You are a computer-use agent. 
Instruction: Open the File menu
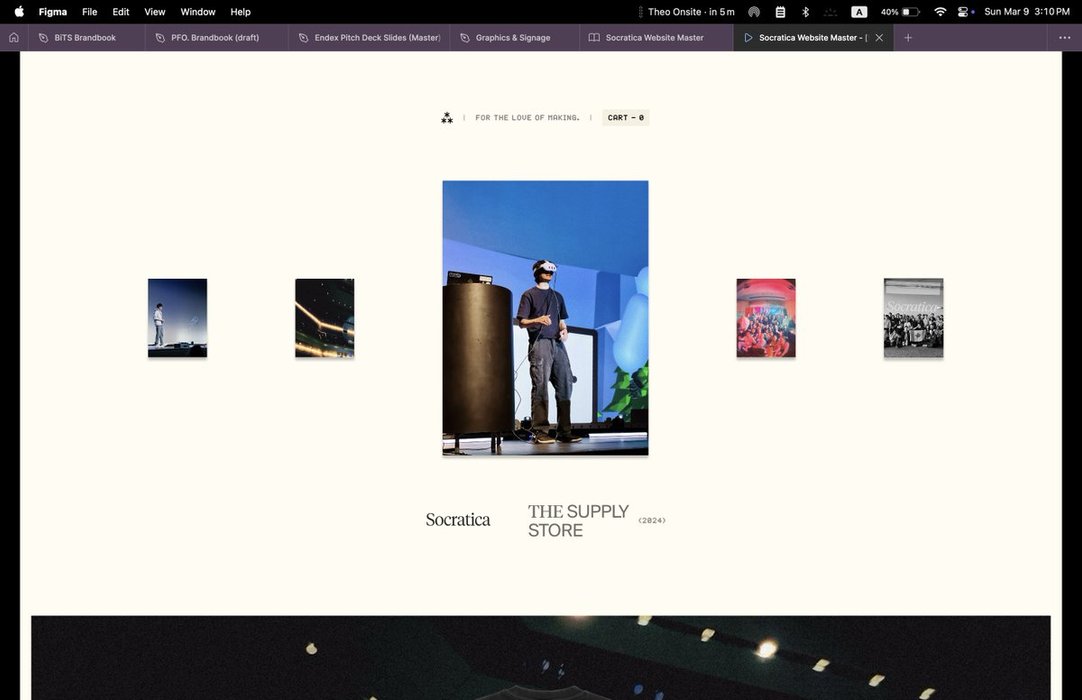(x=90, y=12)
